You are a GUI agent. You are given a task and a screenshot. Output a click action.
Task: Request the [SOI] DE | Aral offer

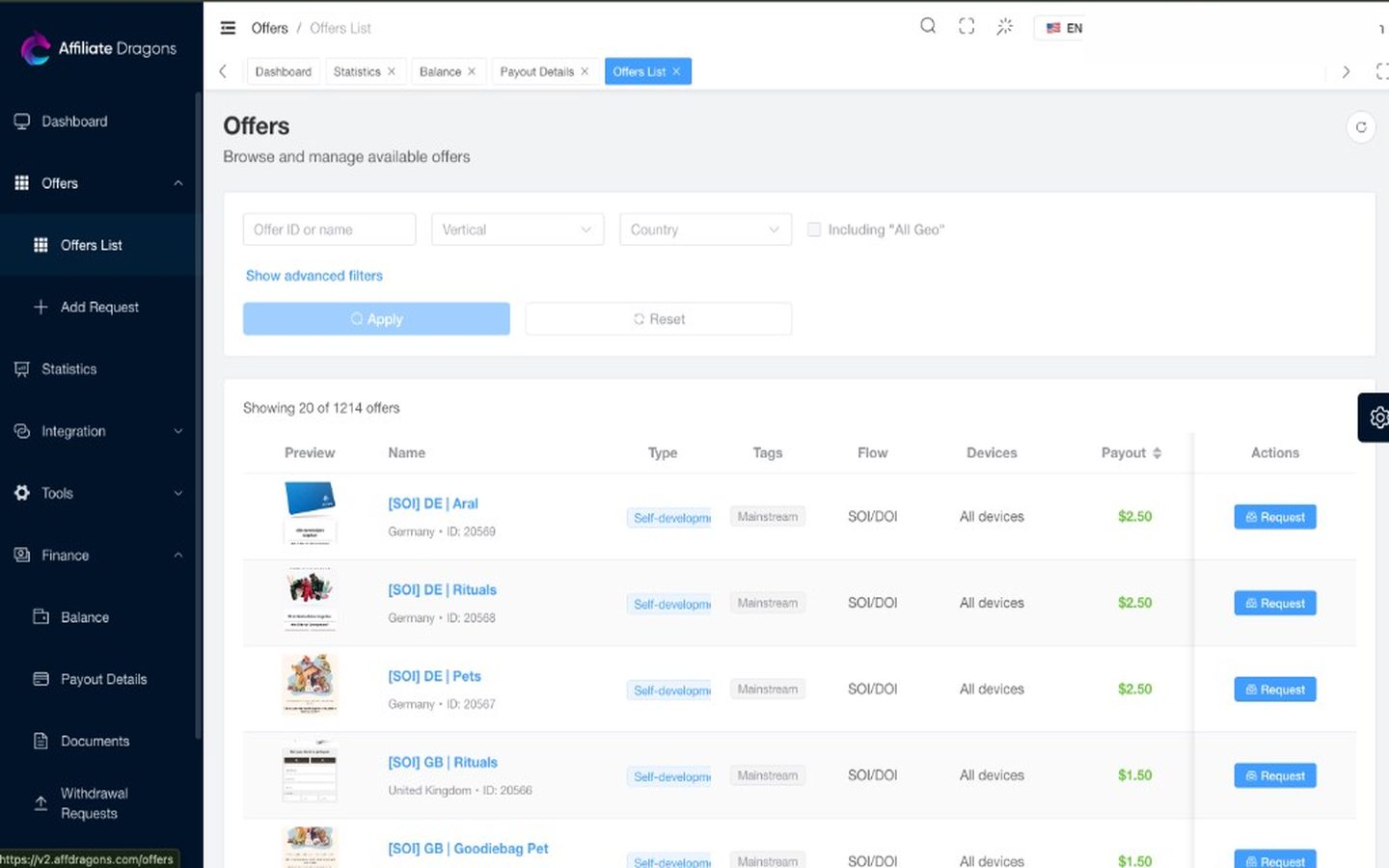(x=1275, y=517)
